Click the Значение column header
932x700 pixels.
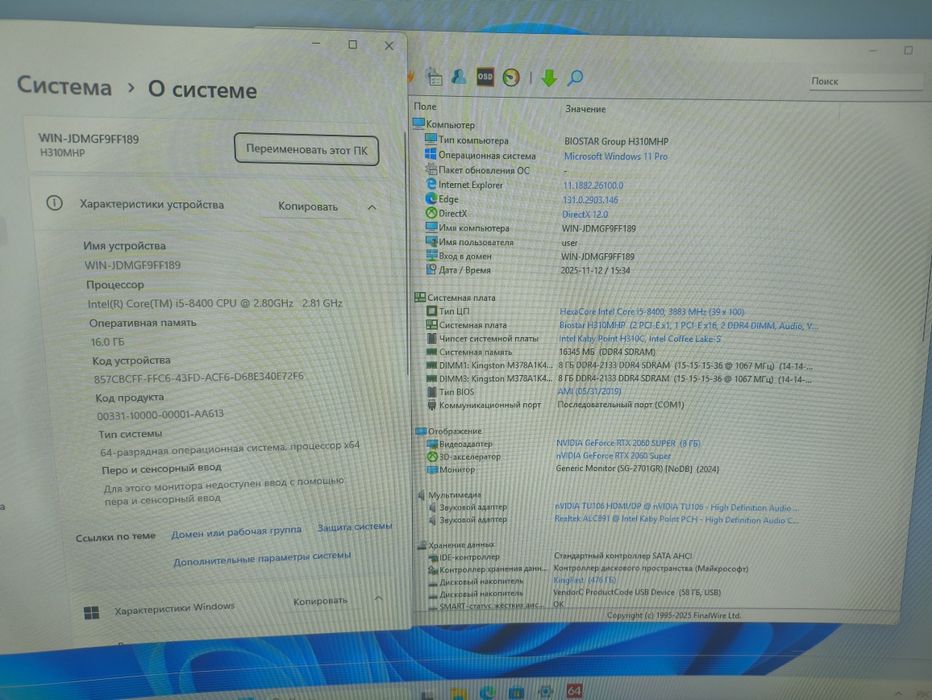click(585, 109)
